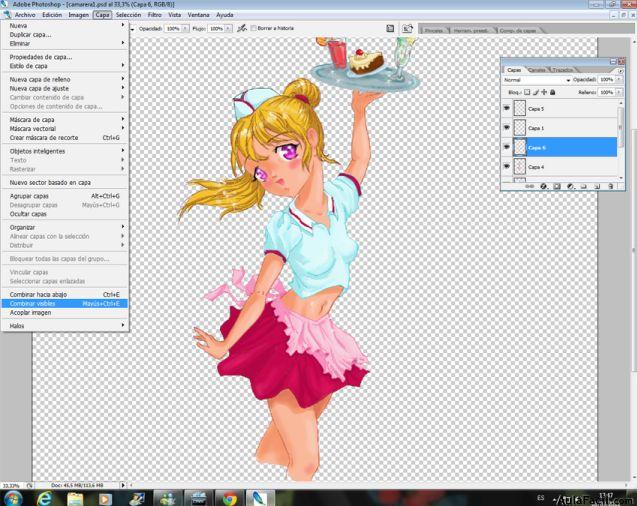Click the zoom percentage field in status bar
The width and height of the screenshot is (637, 506).
click(12, 485)
